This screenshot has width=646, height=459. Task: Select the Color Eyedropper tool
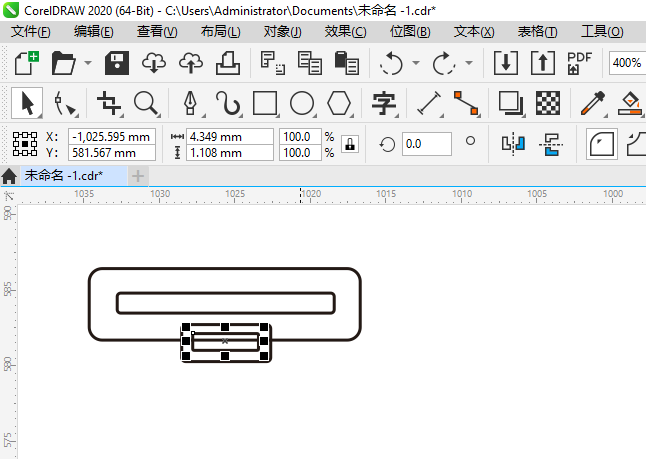(x=592, y=103)
